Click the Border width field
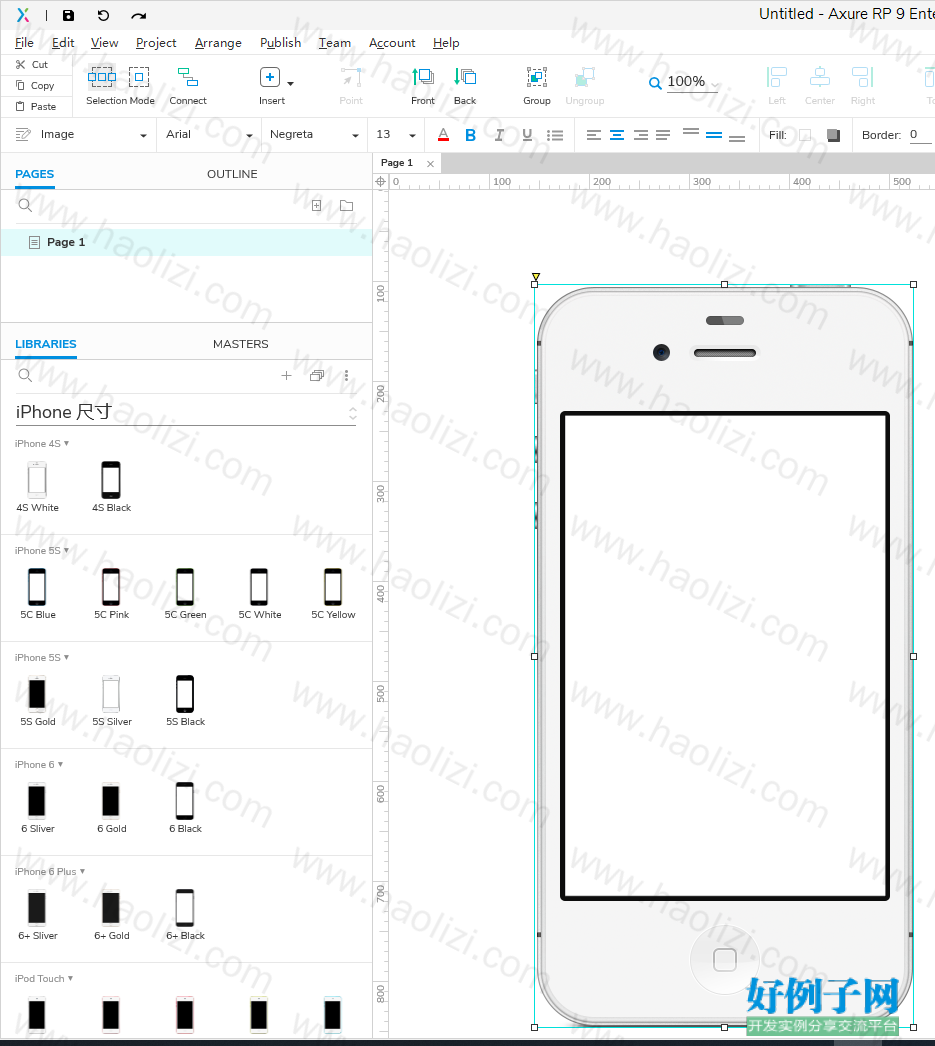 pyautogui.click(x=920, y=135)
